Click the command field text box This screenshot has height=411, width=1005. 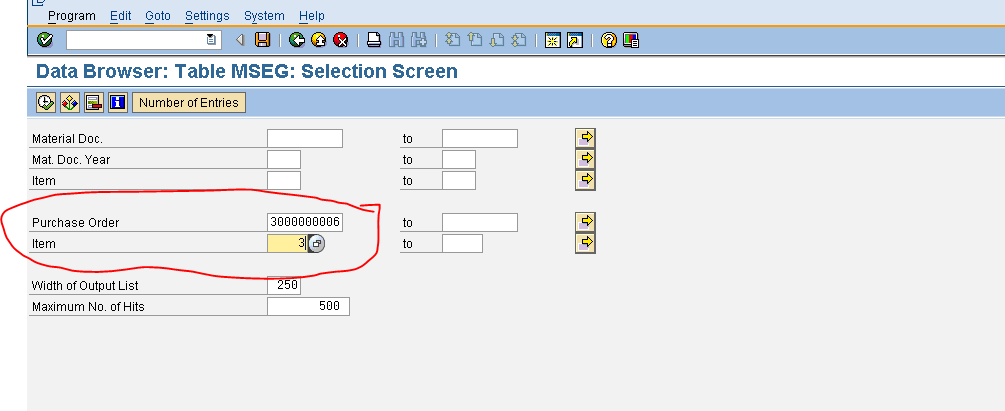tap(144, 40)
